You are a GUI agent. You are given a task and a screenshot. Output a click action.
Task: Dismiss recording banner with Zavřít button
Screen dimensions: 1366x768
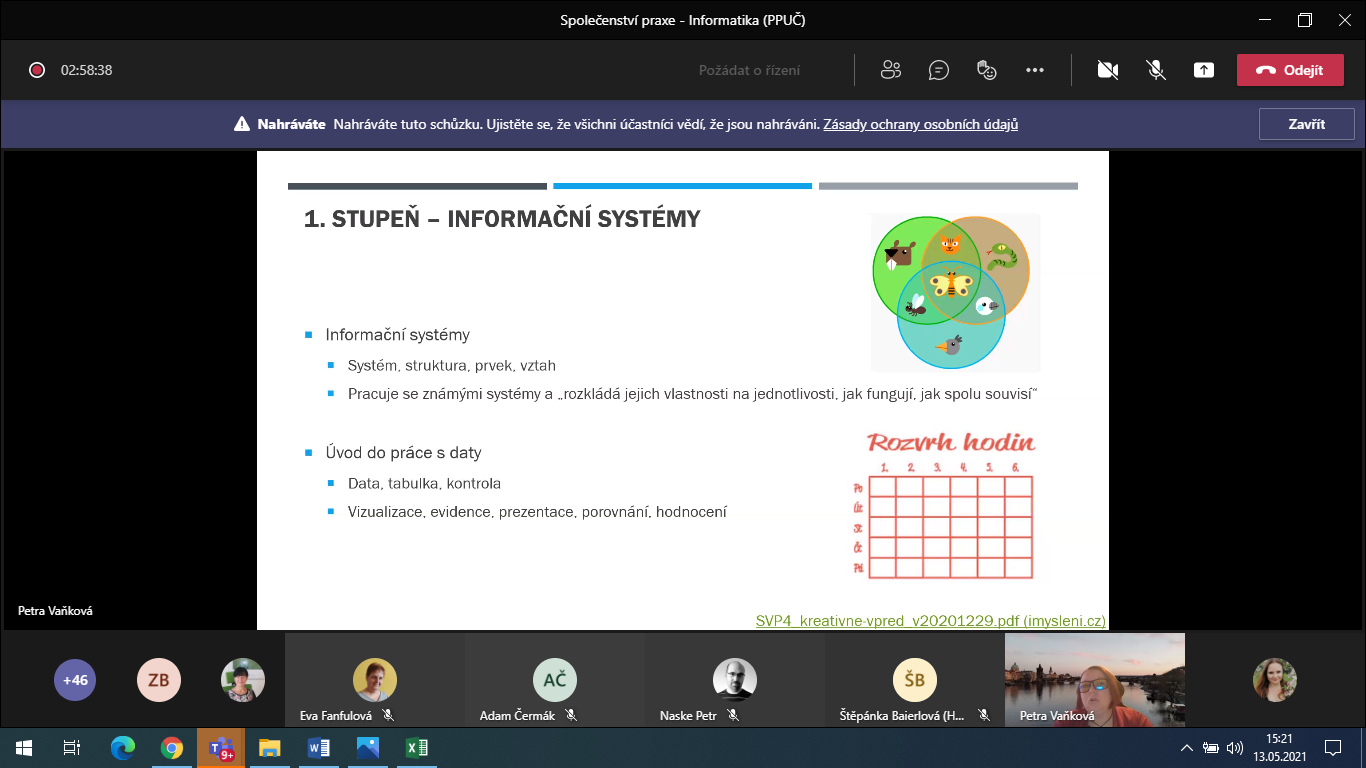1306,125
